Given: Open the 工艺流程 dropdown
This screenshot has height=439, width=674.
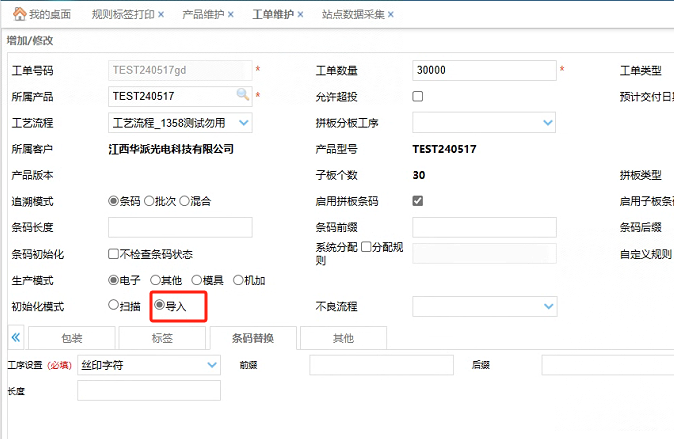Looking at the screenshot, I should point(243,123).
